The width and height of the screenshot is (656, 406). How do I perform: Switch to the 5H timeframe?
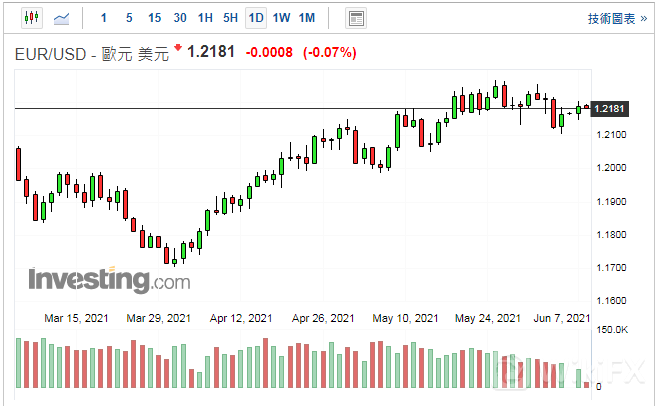231,18
